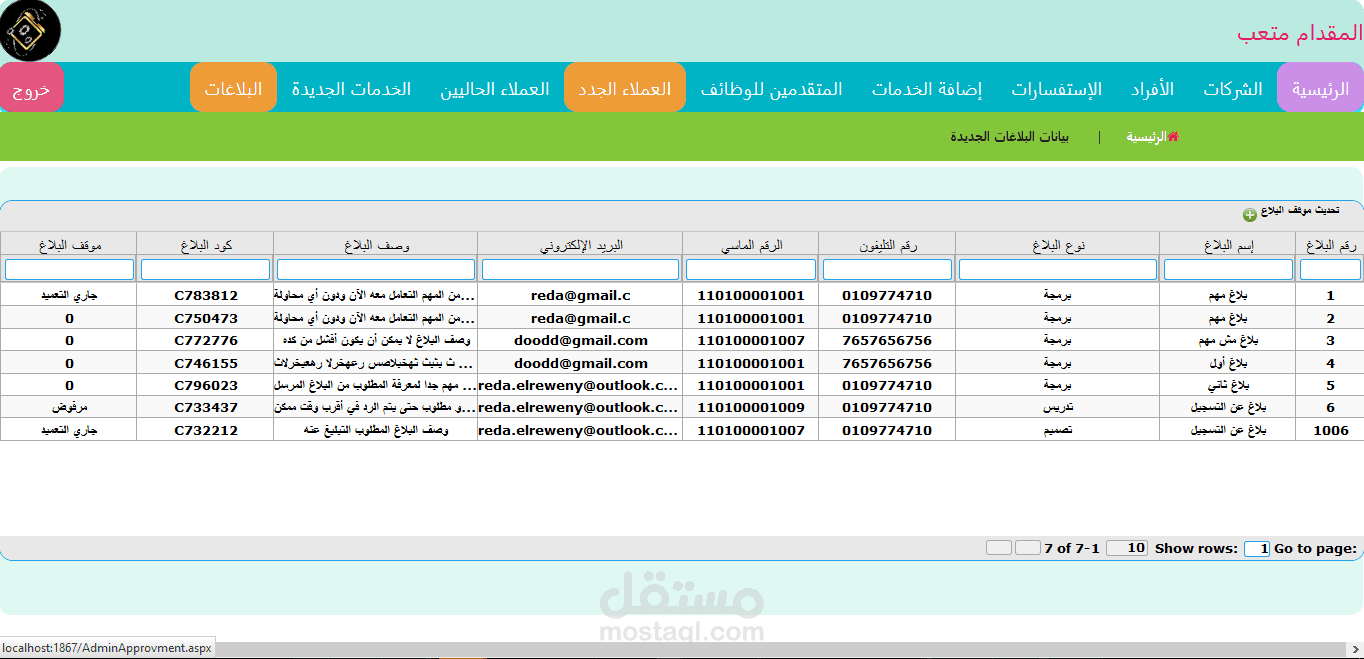This screenshot has height=659, width=1364.
Task: Click the code C772776 cell
Action: [205, 340]
